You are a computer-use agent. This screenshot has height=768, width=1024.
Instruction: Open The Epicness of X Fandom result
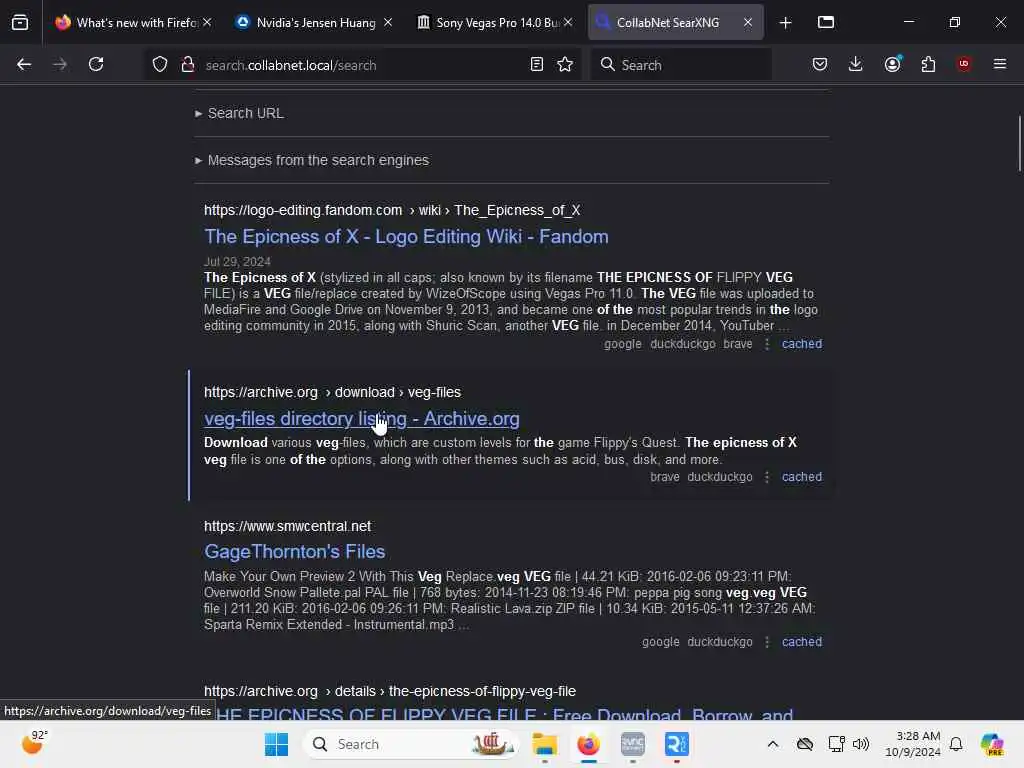406,236
